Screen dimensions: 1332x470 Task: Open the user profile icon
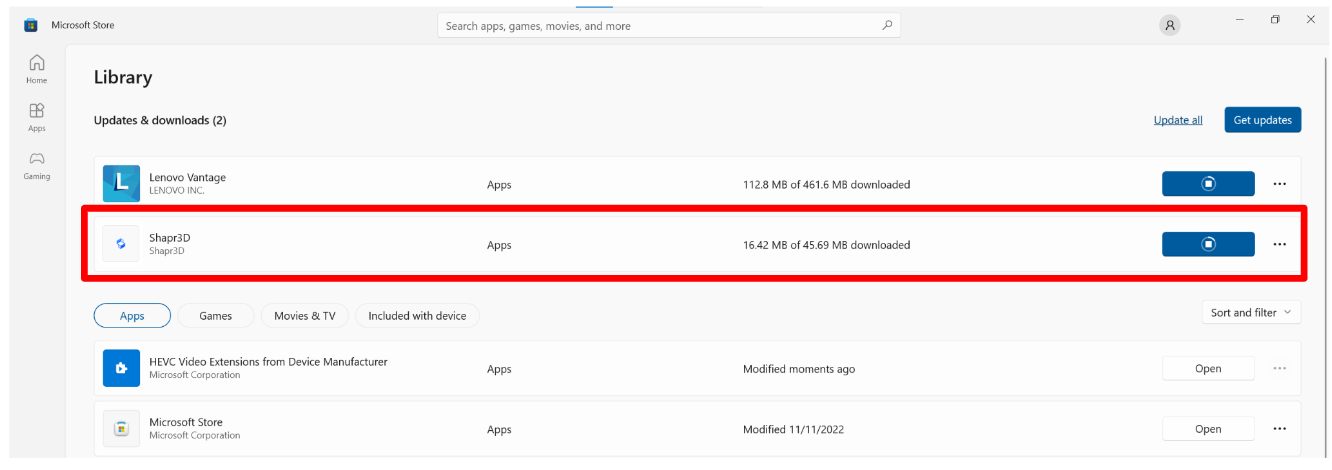click(1170, 26)
